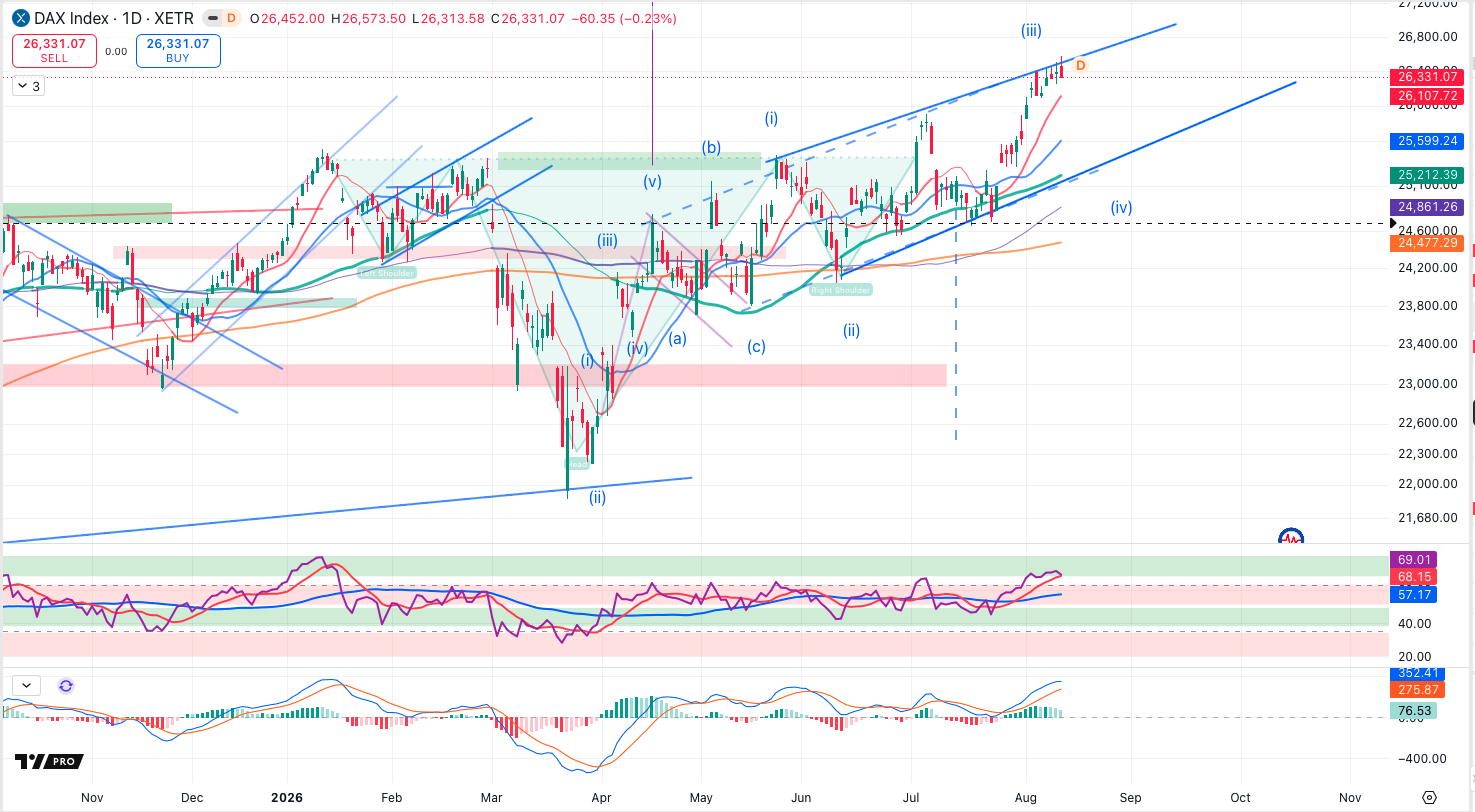Open the DAX Index 1D XETR symbol title
The image size is (1475, 812).
point(103,18)
